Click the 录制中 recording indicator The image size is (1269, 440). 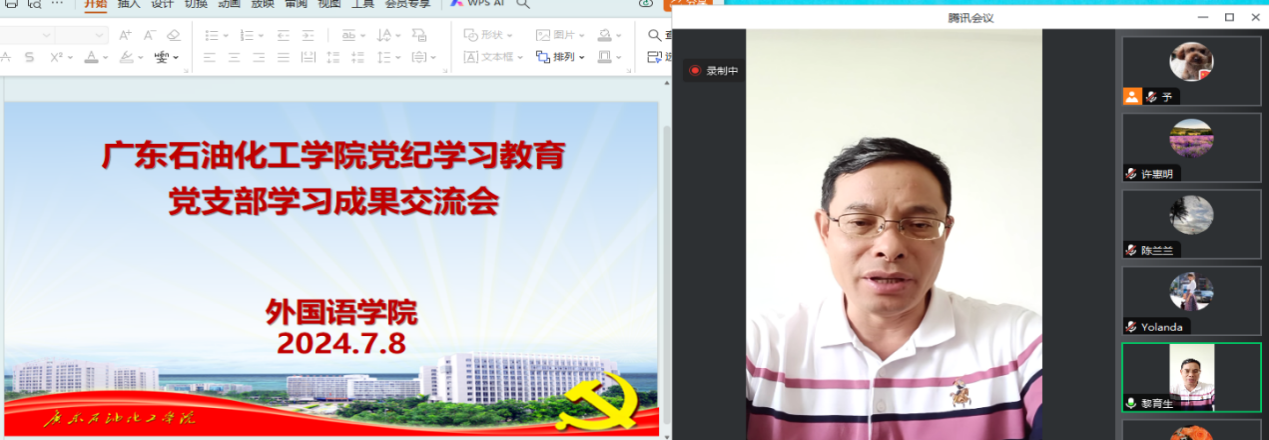(713, 71)
